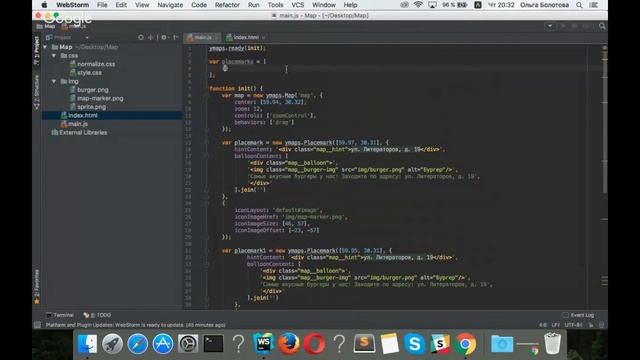The image size is (640, 360).
Task: Open Opera from the dock
Action: click(314, 344)
